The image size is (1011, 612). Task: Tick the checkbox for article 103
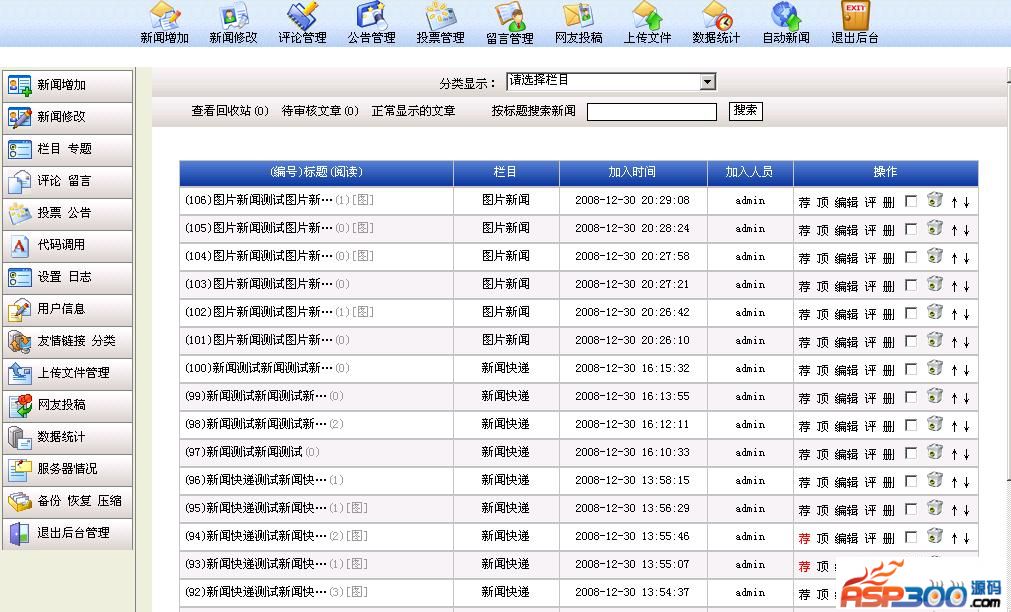(910, 285)
